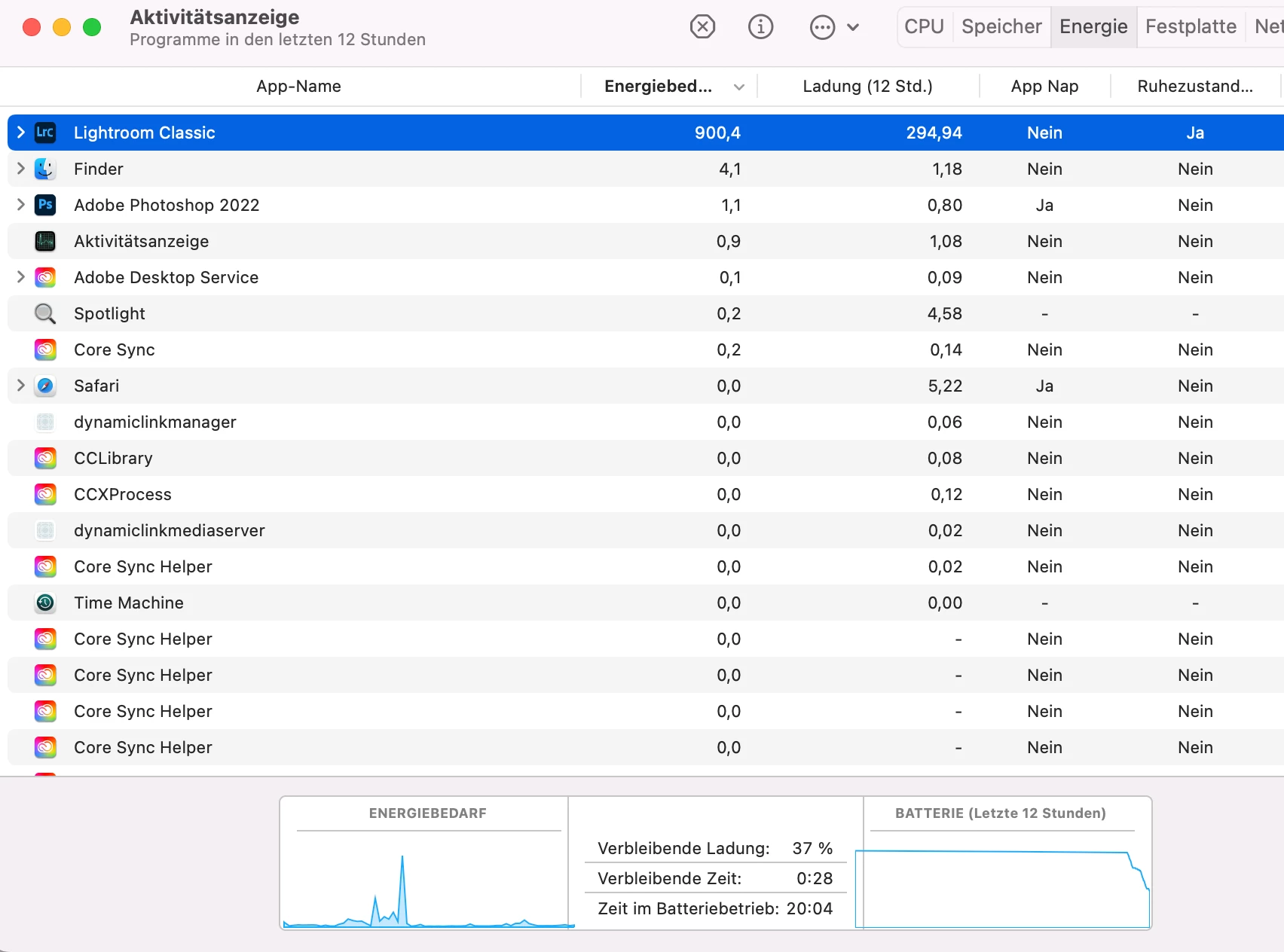Viewport: 1284px width, 952px height.
Task: Sort by Ladung (12 Std.) column header
Action: pyautogui.click(x=867, y=87)
